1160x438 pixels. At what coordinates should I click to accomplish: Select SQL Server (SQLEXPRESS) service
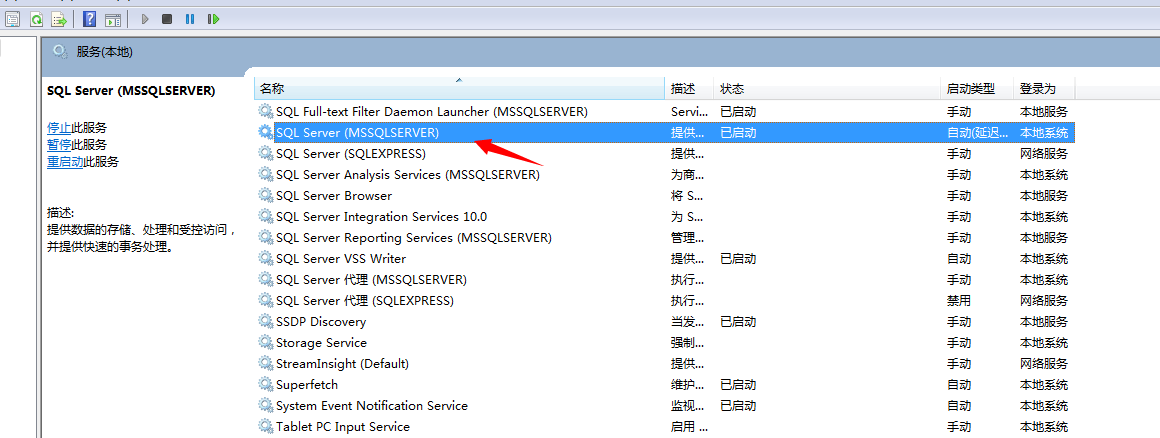point(350,153)
